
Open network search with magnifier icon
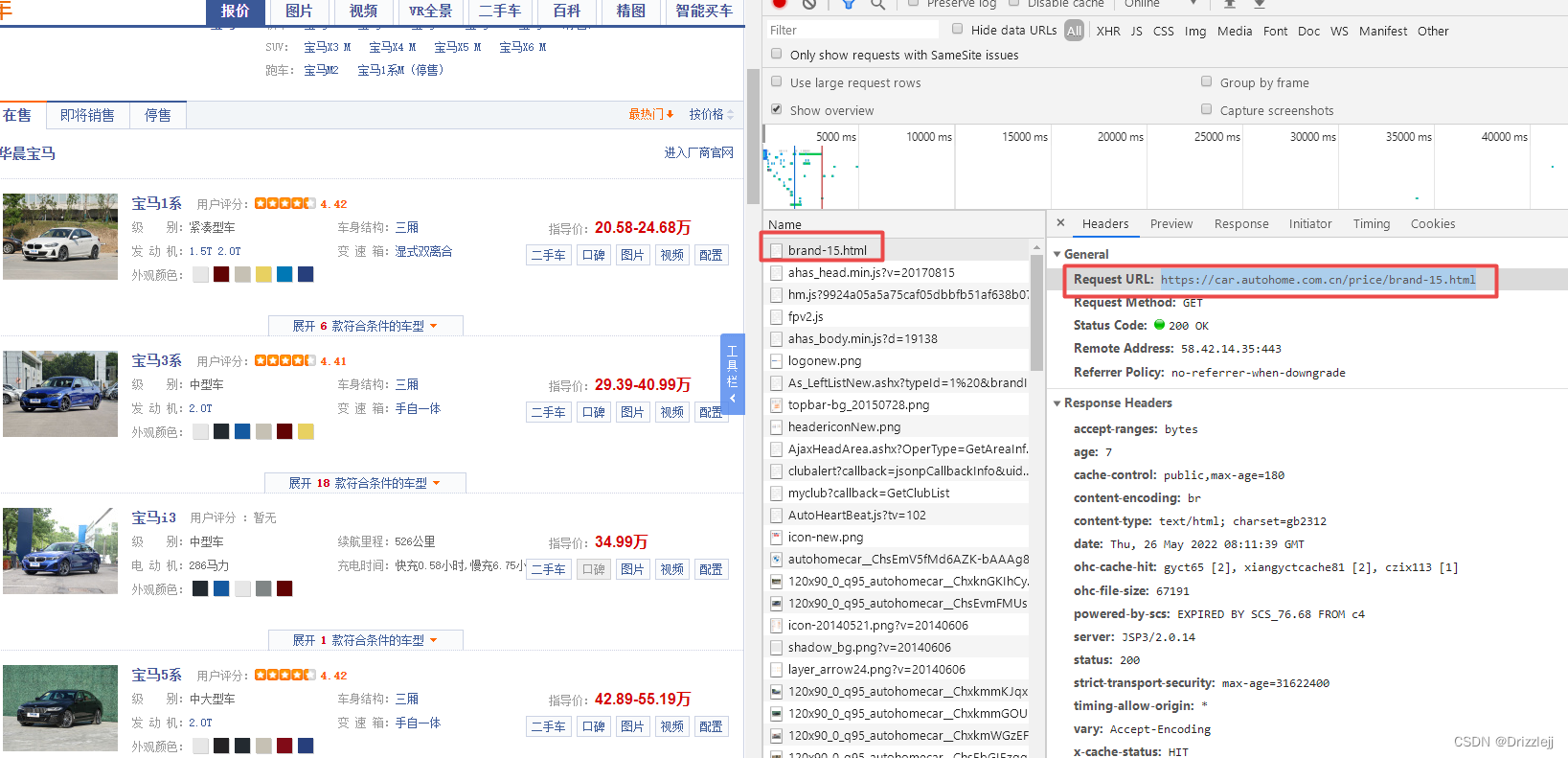coord(877,4)
